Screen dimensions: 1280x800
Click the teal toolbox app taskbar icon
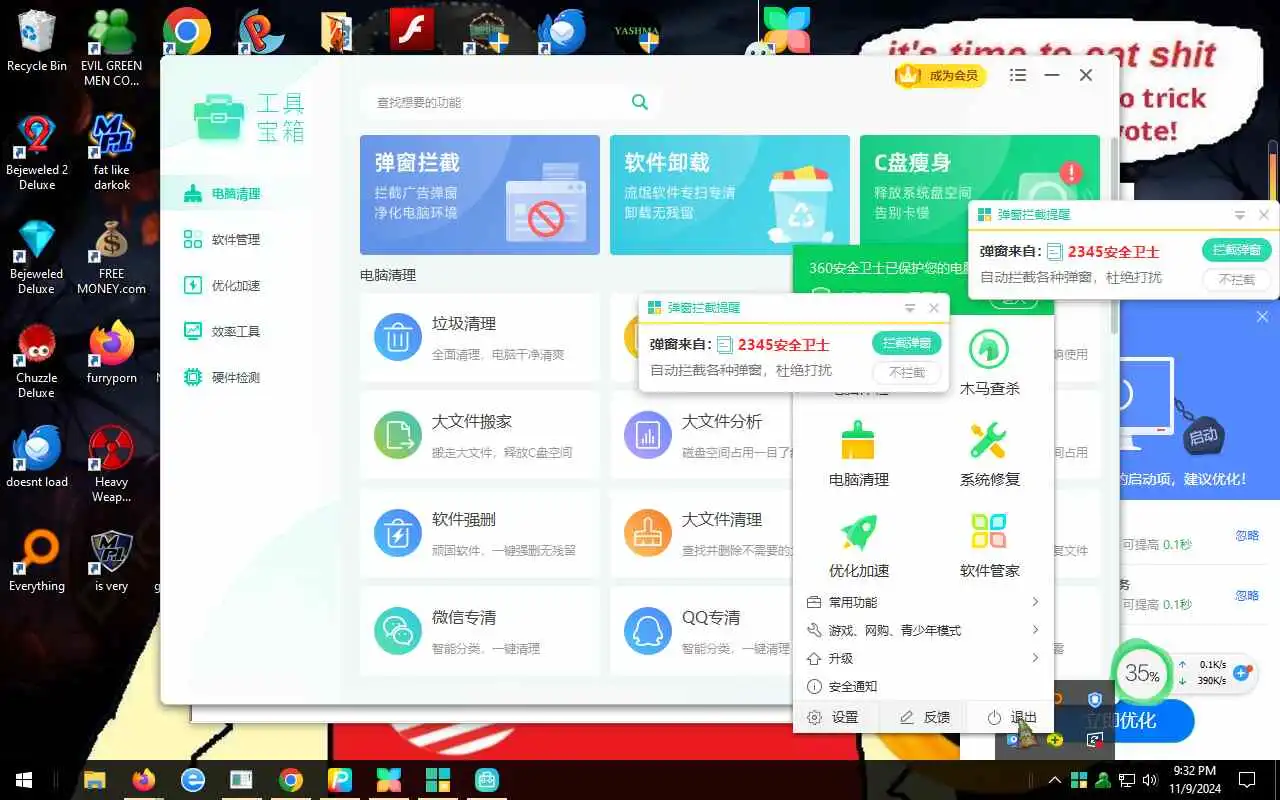click(x=487, y=780)
